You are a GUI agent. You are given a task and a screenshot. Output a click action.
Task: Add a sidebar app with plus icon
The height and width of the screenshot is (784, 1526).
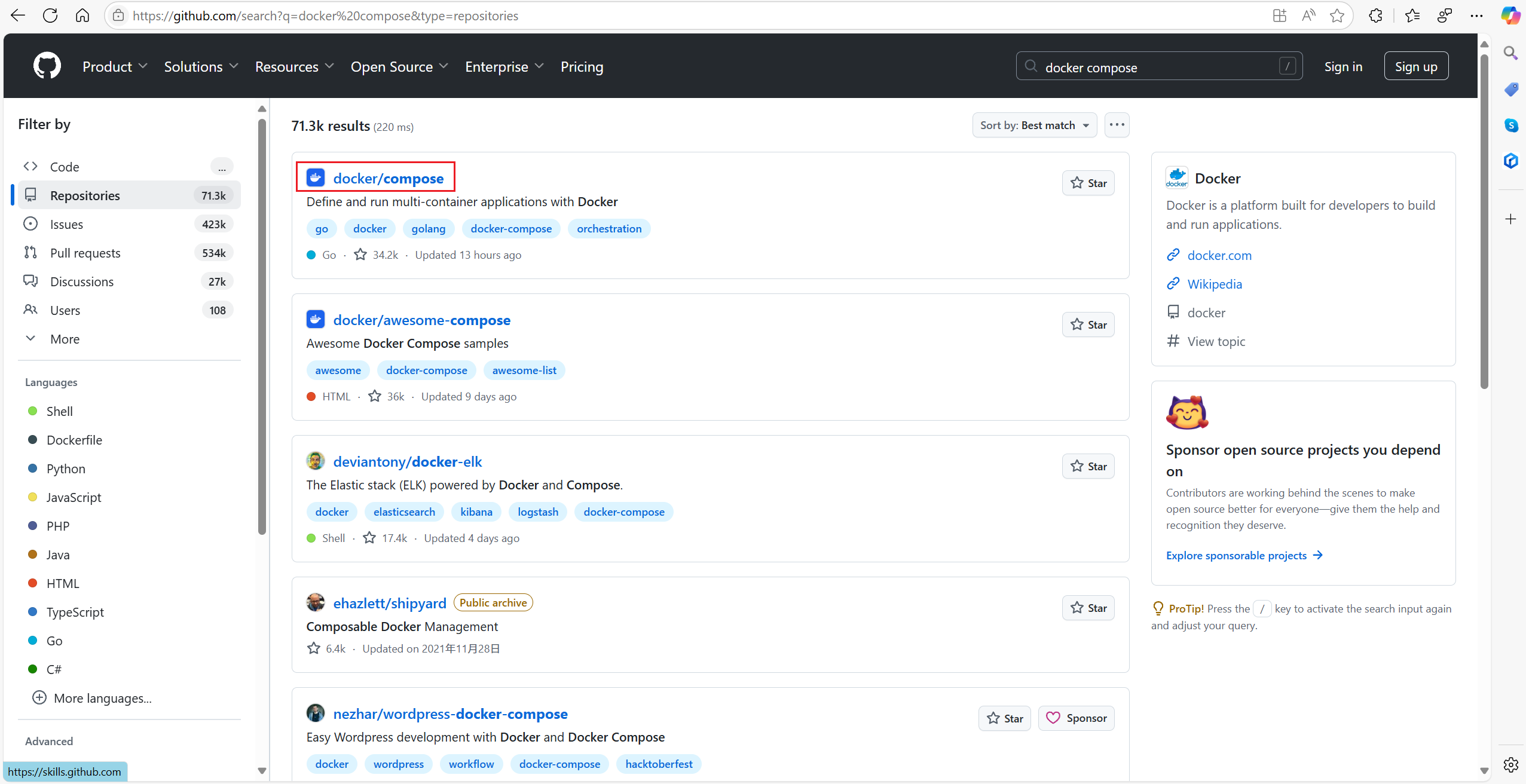click(1510, 219)
